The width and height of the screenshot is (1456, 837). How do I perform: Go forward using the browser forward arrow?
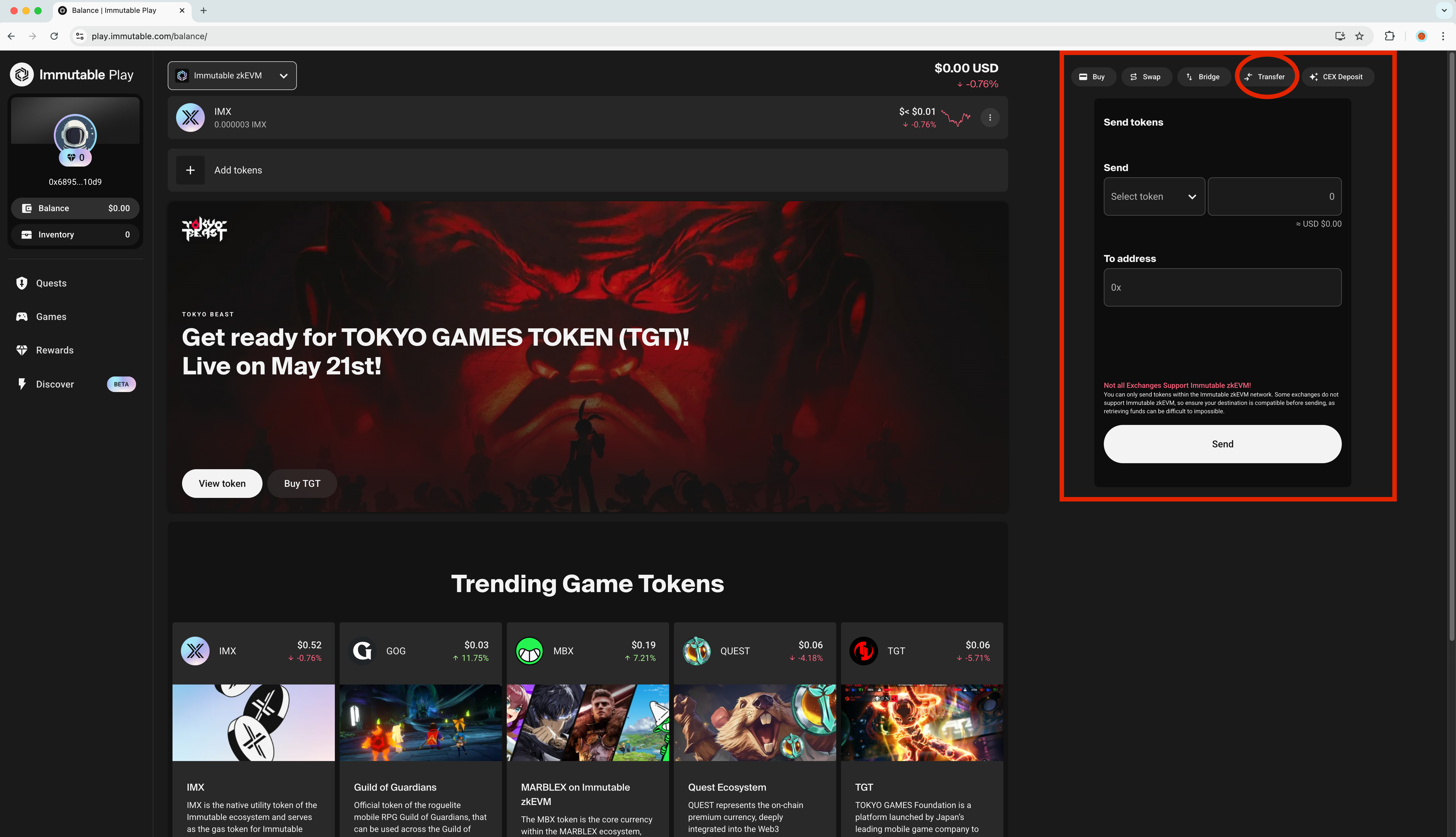point(33,36)
